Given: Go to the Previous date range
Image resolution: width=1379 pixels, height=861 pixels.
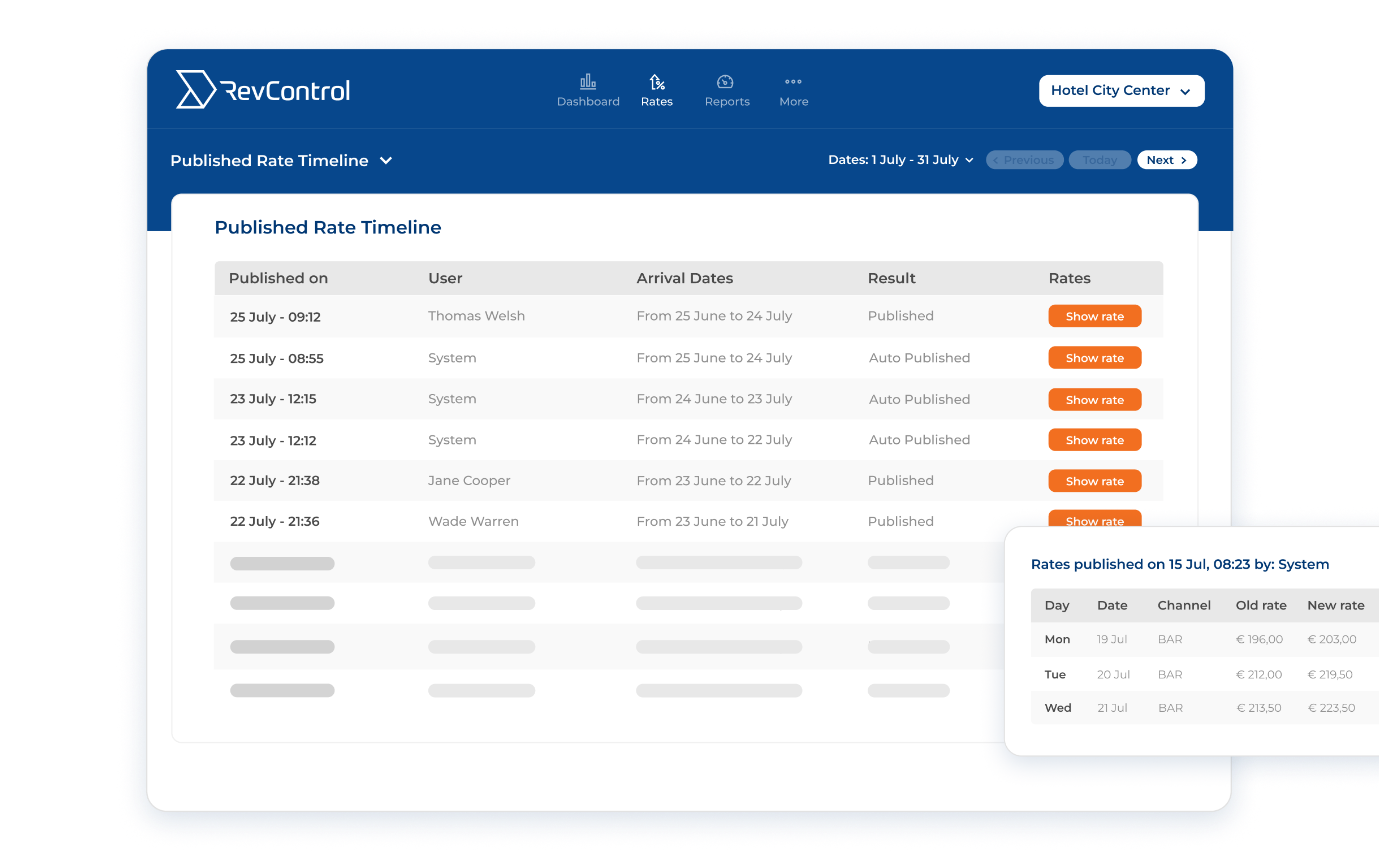Looking at the screenshot, I should point(1024,160).
